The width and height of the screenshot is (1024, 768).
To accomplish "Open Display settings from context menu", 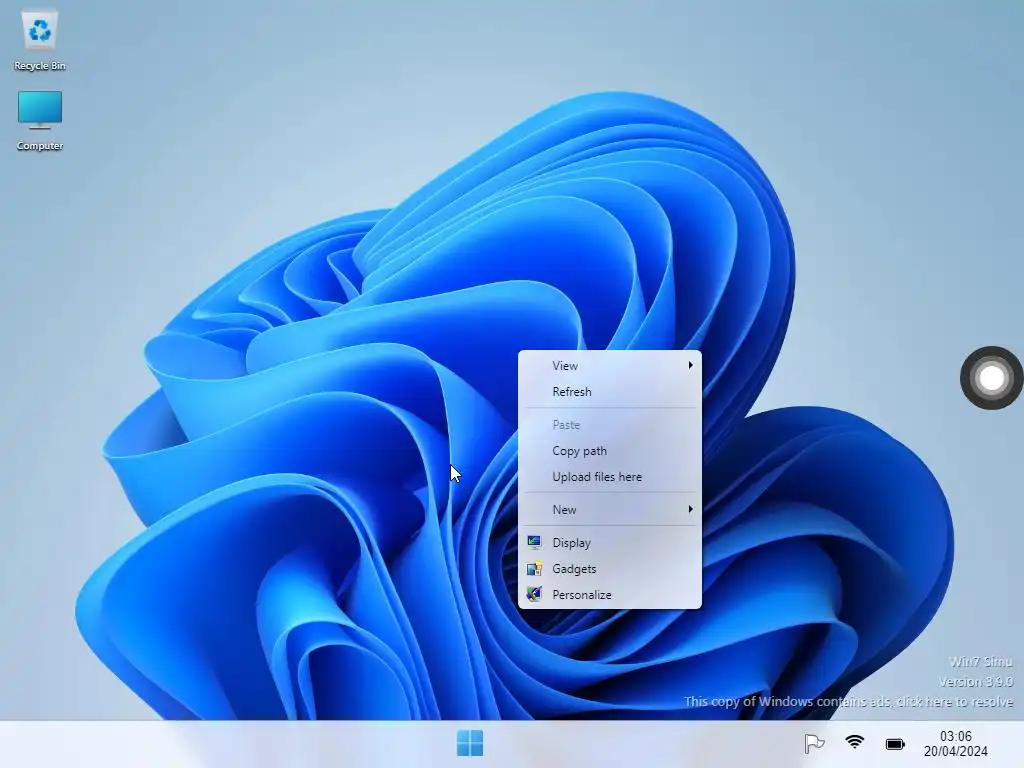I will click(x=610, y=543).
